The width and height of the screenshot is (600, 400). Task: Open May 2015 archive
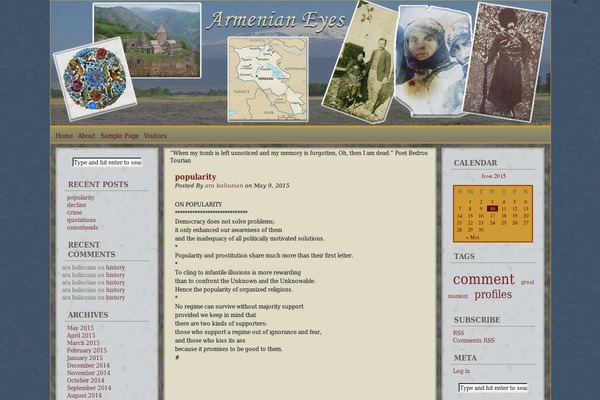click(80, 328)
